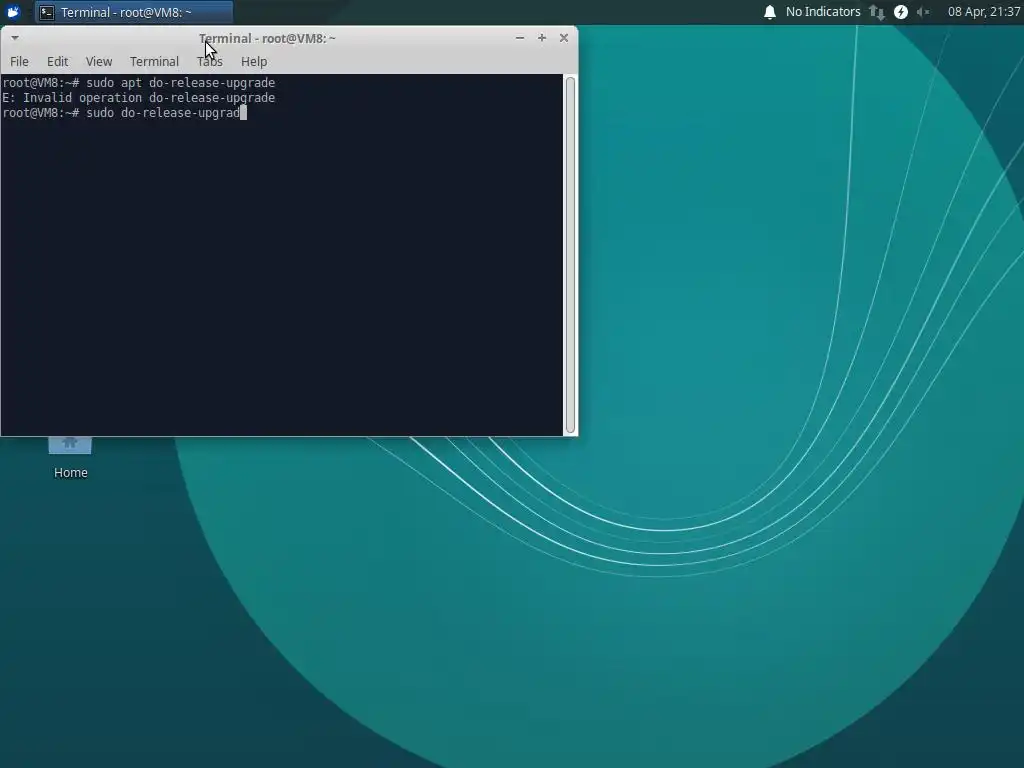
Task: Maximize the Terminal window
Action: (x=541, y=38)
